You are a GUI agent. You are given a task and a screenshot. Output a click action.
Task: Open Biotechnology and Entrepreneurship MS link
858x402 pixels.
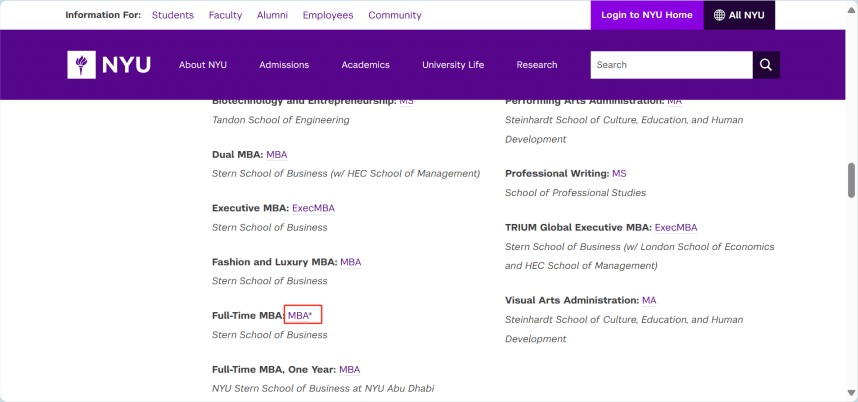pos(406,101)
